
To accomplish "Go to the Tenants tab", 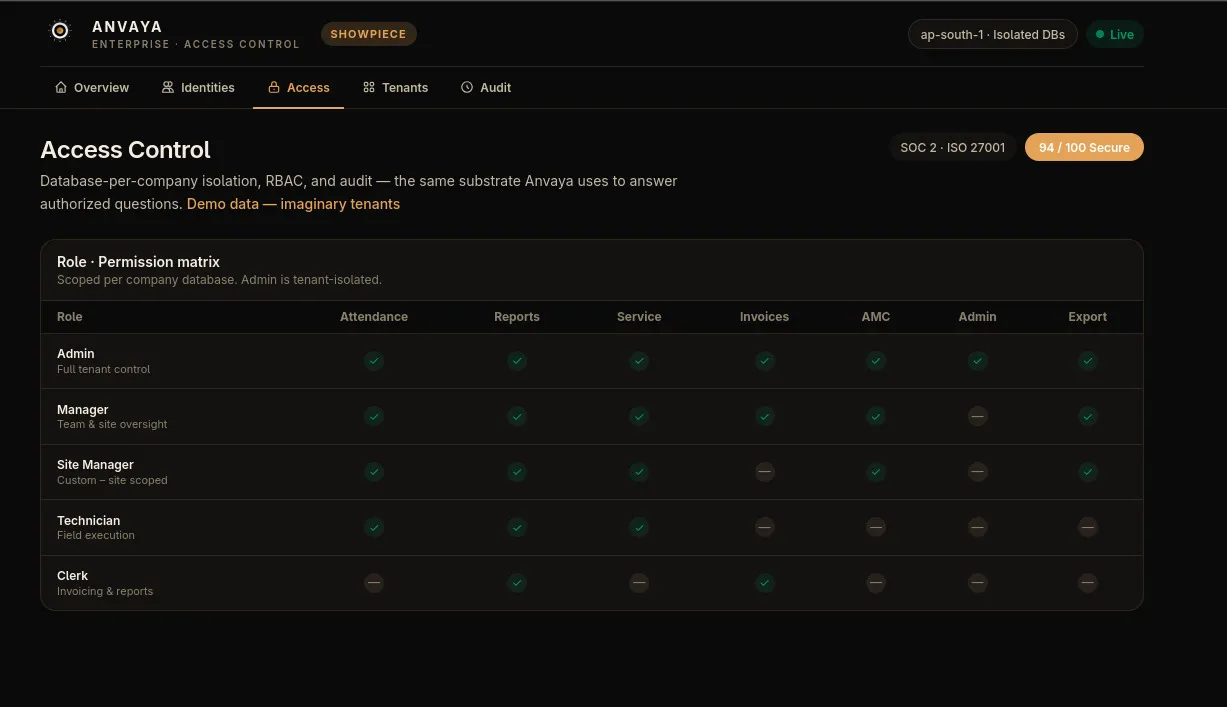I will click(395, 88).
